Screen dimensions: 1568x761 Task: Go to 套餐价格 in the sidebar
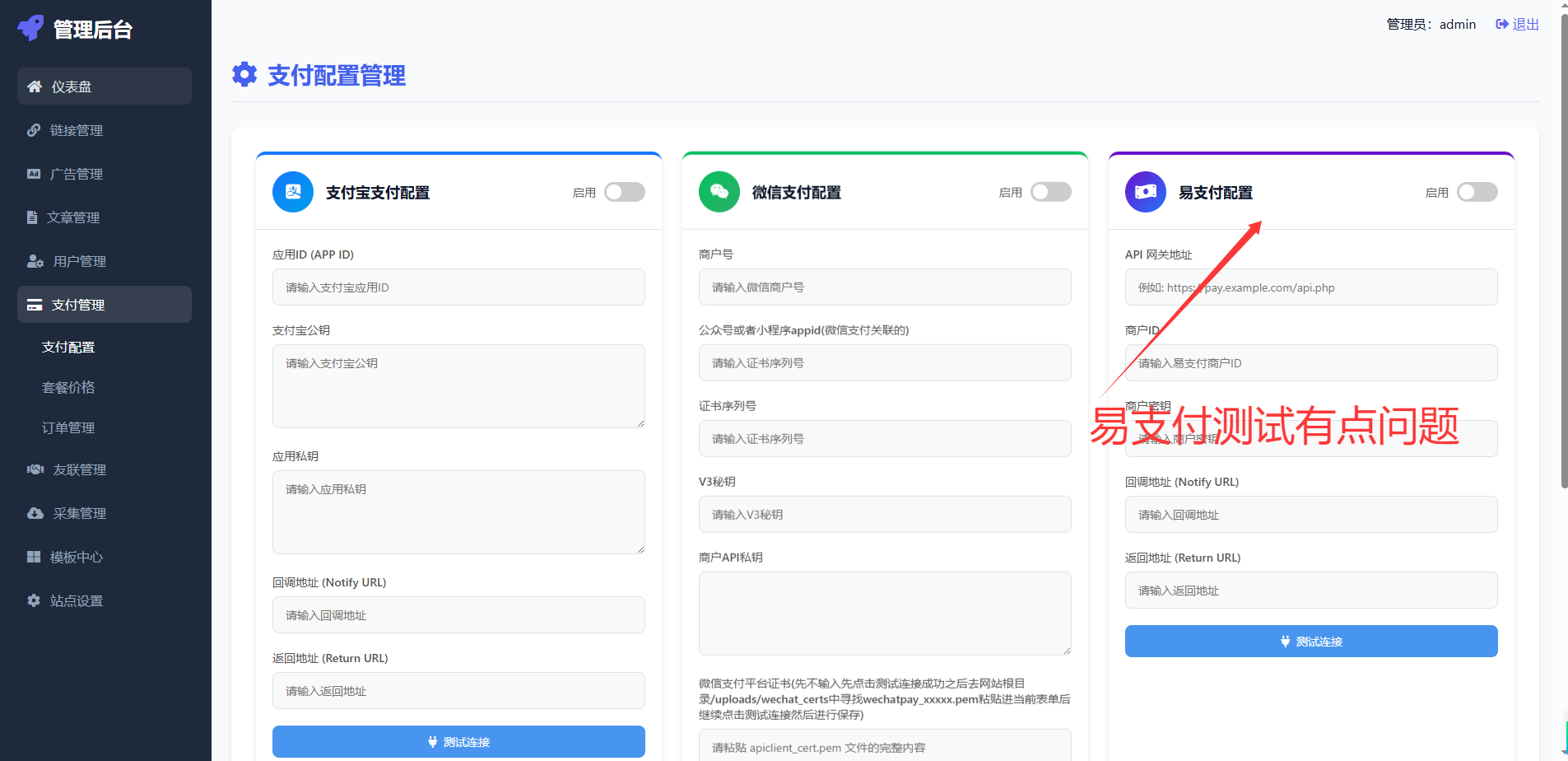tap(68, 387)
